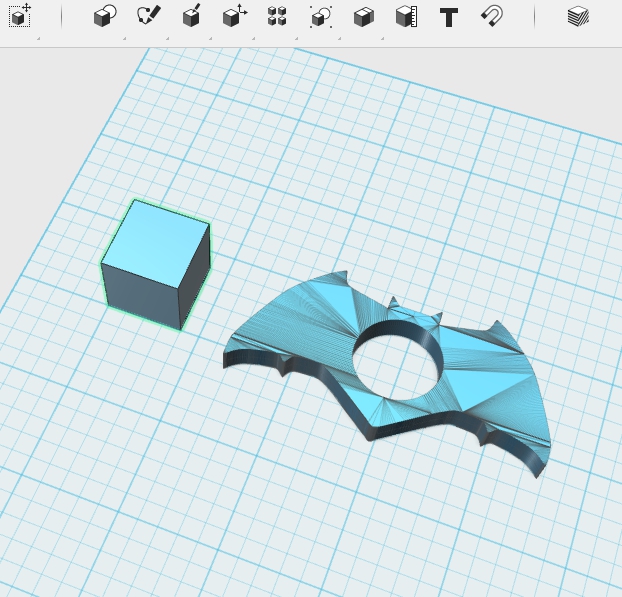Toggle the Snap magnet tool
This screenshot has height=597, width=622.
492,16
